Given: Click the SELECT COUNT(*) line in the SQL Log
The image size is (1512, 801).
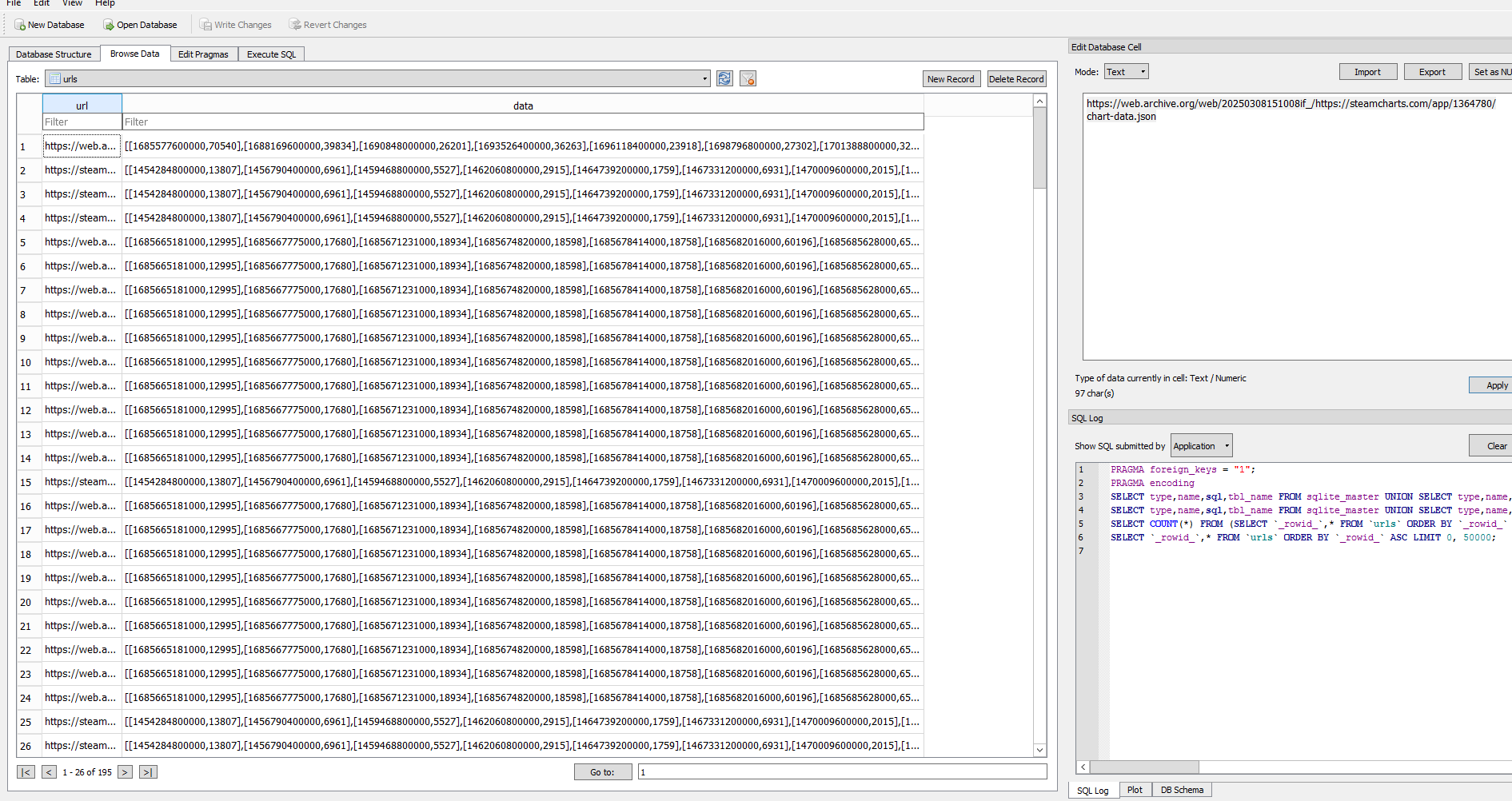Looking at the screenshot, I should (x=1310, y=524).
